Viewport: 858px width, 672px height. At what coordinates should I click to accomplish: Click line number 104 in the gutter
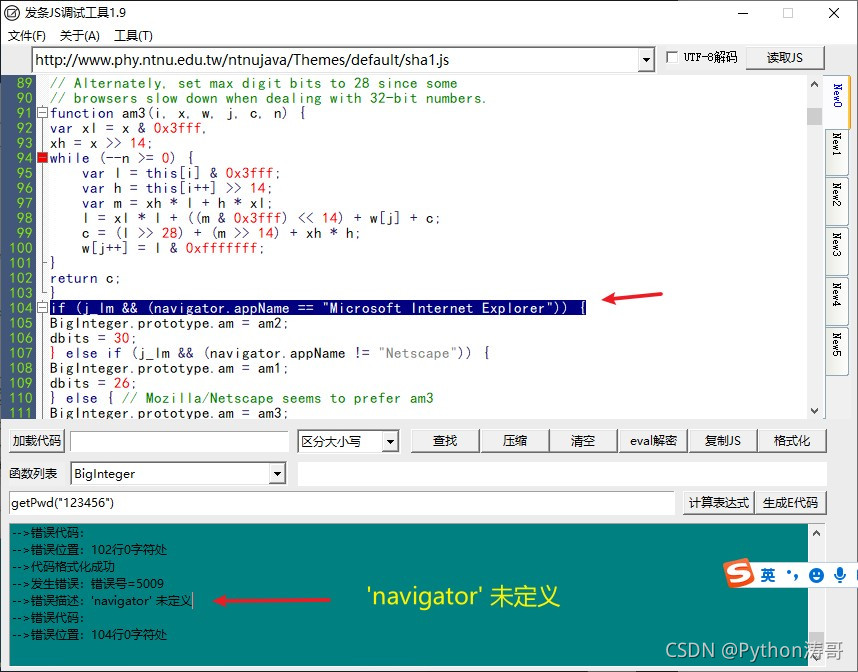(x=21, y=308)
